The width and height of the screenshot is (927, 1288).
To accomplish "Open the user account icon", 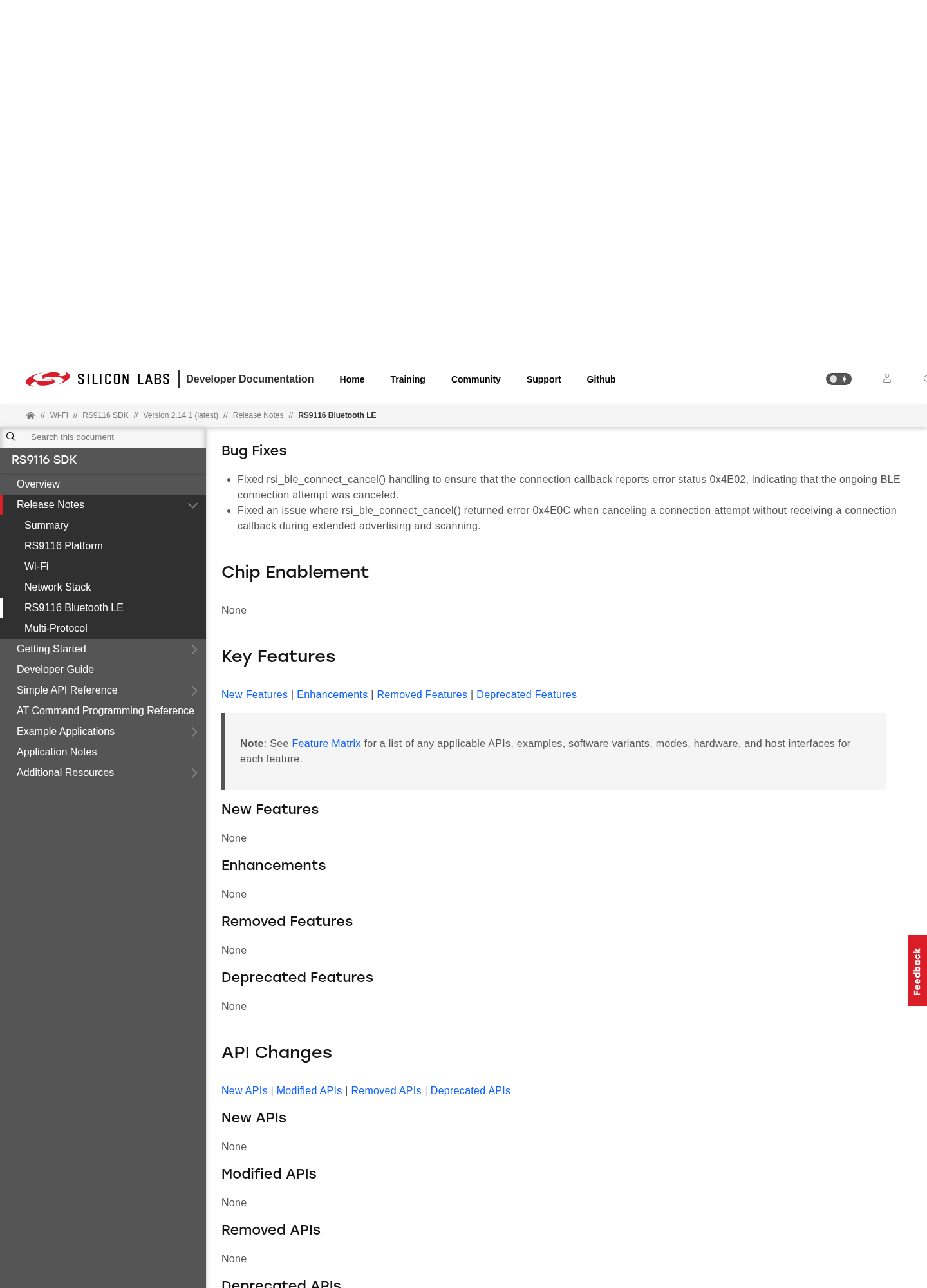I will tap(887, 379).
